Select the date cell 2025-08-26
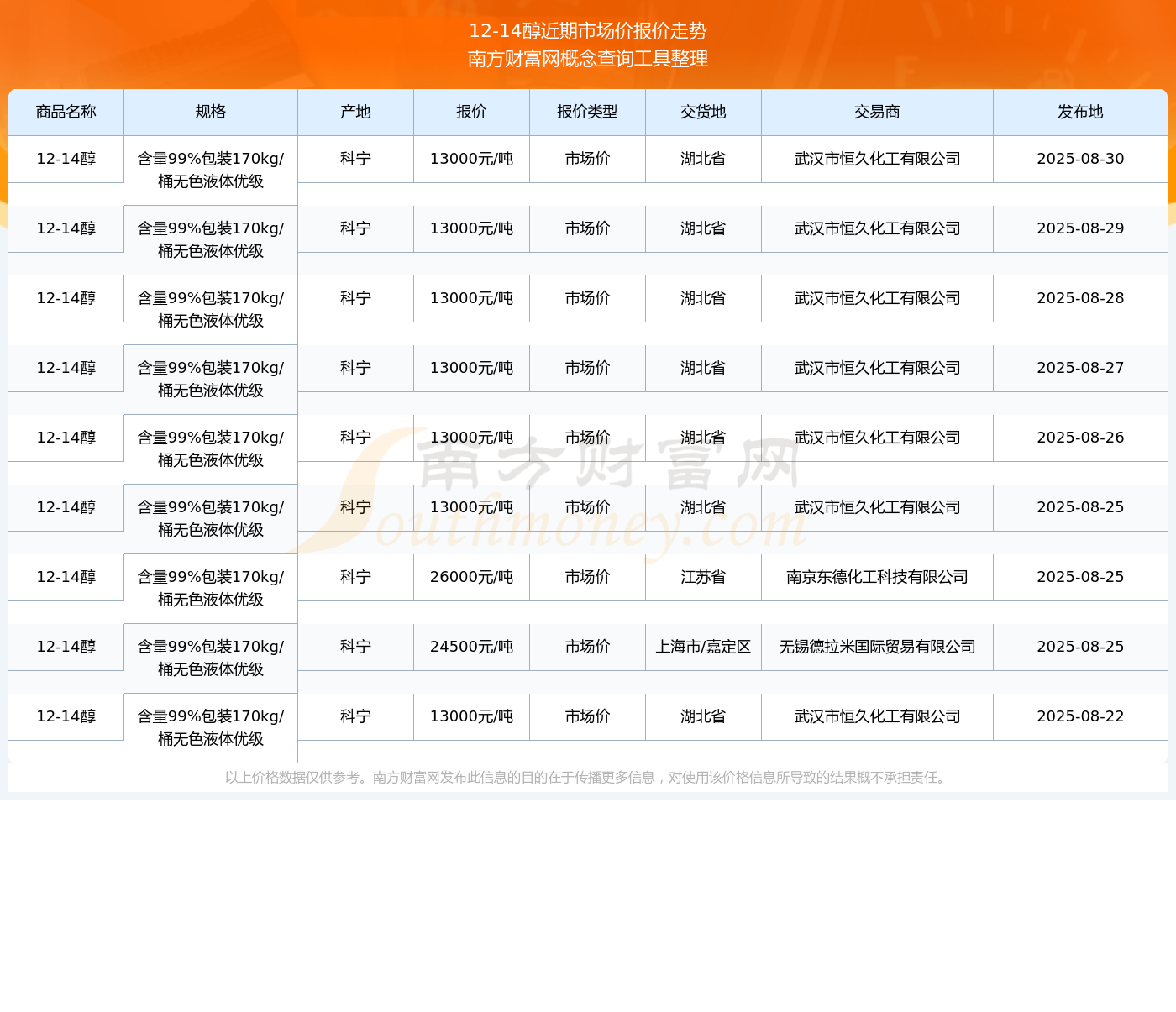 coord(1080,438)
